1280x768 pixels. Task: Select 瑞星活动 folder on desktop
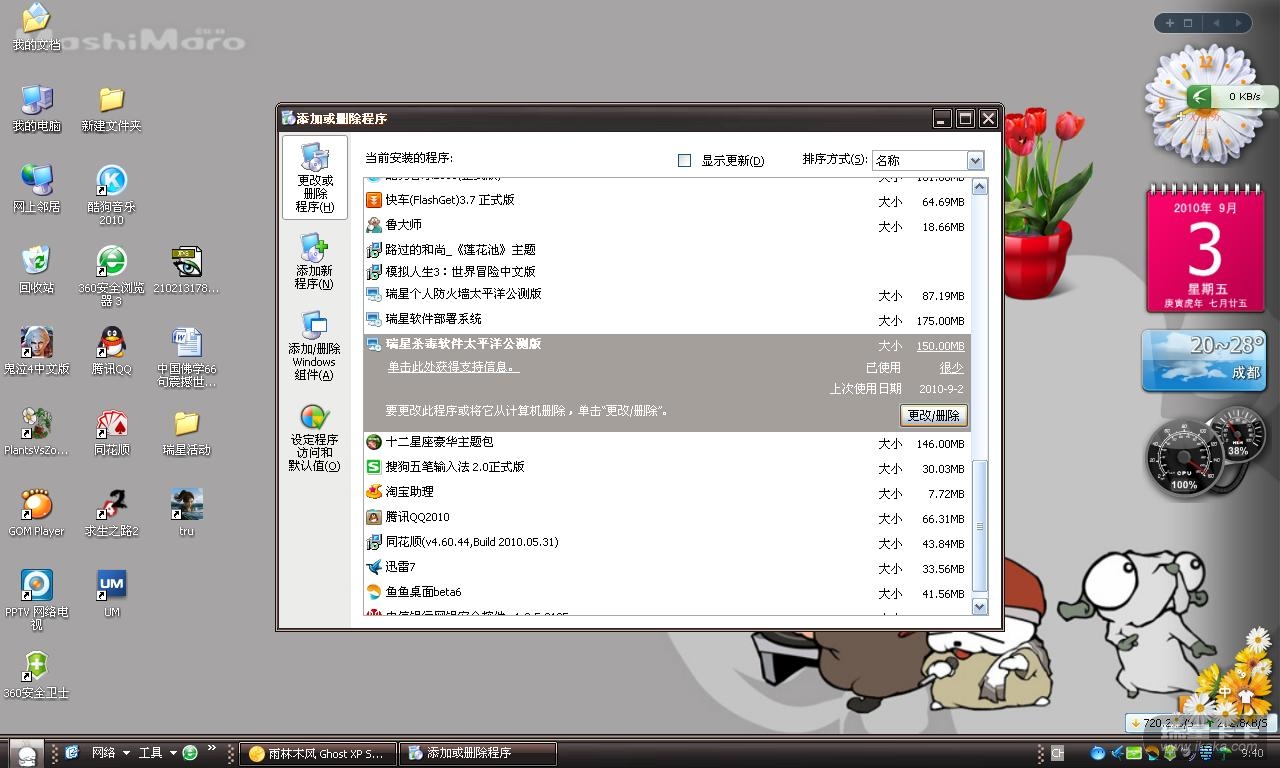pyautogui.click(x=186, y=431)
